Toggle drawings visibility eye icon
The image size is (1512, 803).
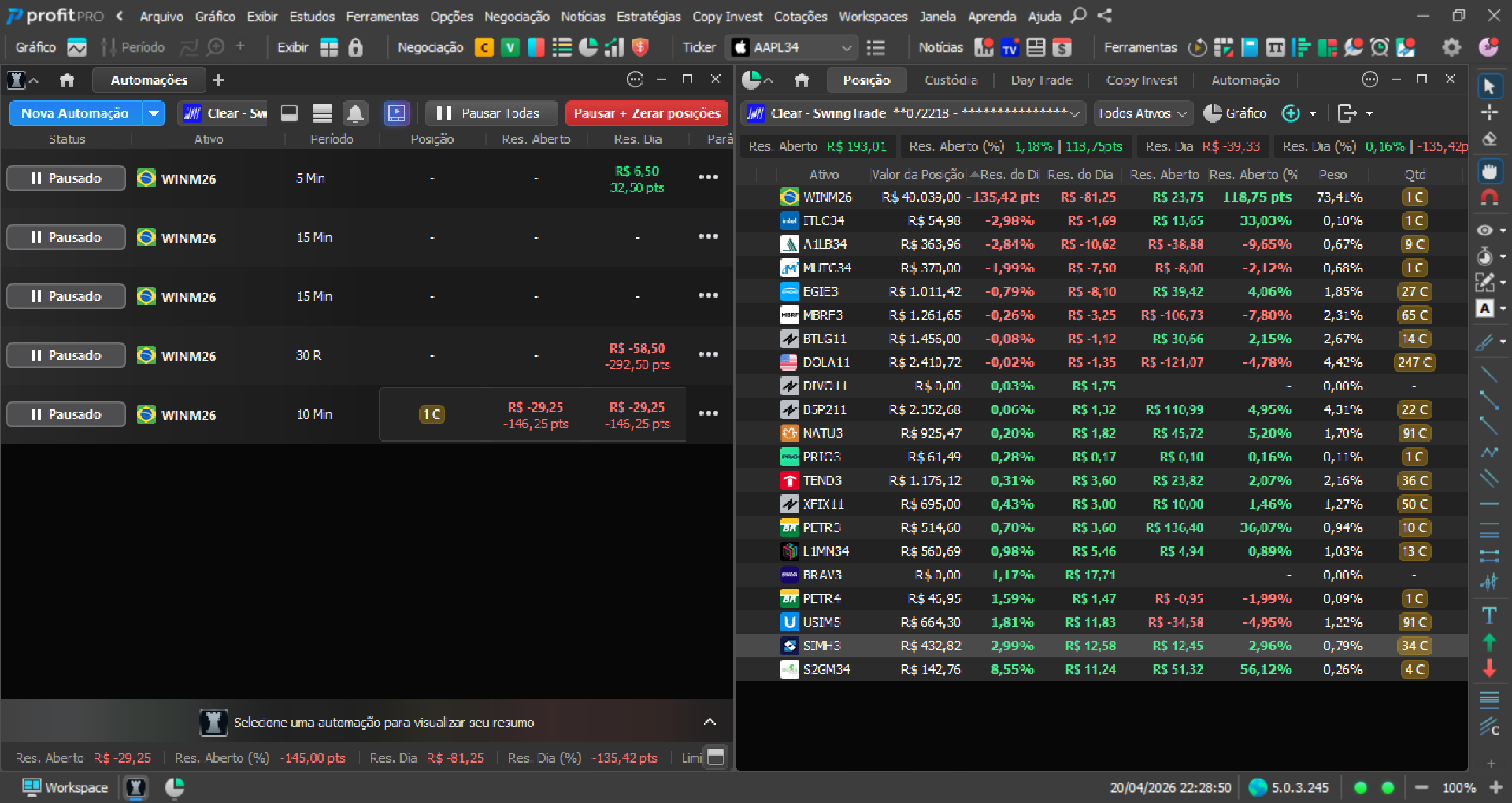(x=1484, y=231)
